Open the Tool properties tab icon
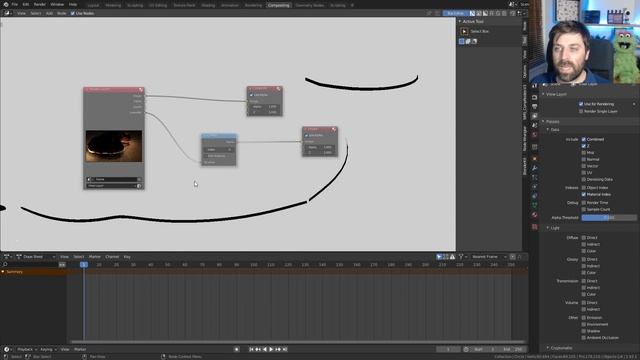Viewport: 640px width, 360px height. pos(535,86)
